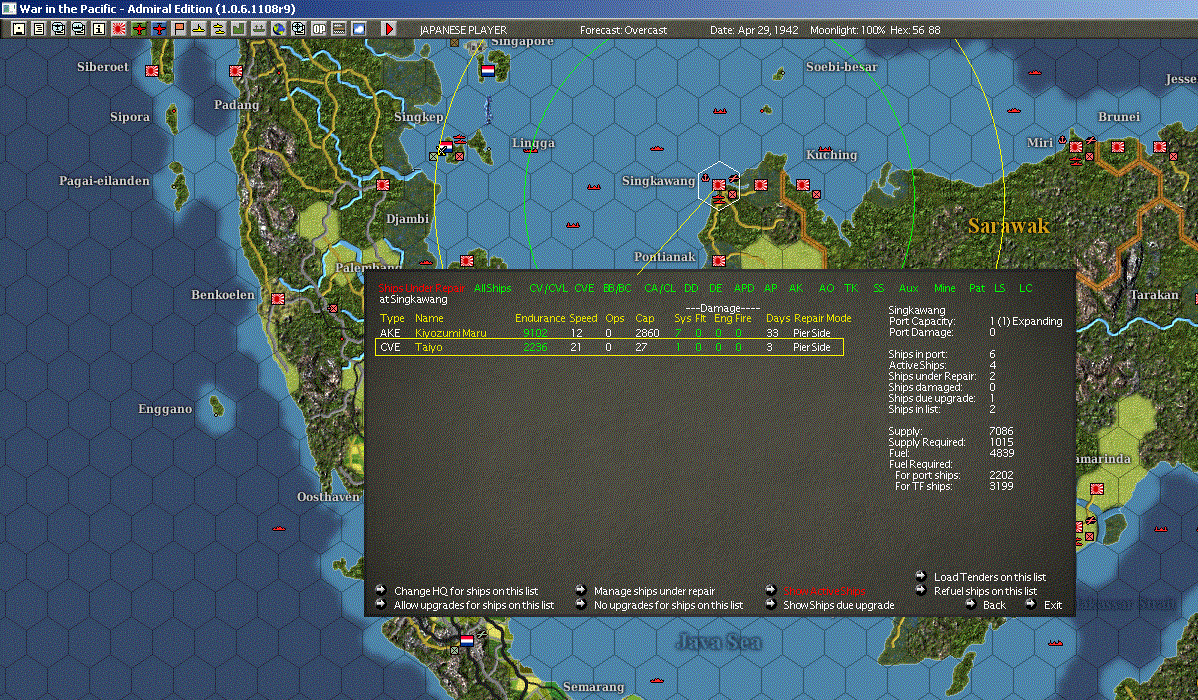This screenshot has height=700, width=1198.
Task: Click the fourth toolbar icon with helmet picture
Action: tap(79, 29)
